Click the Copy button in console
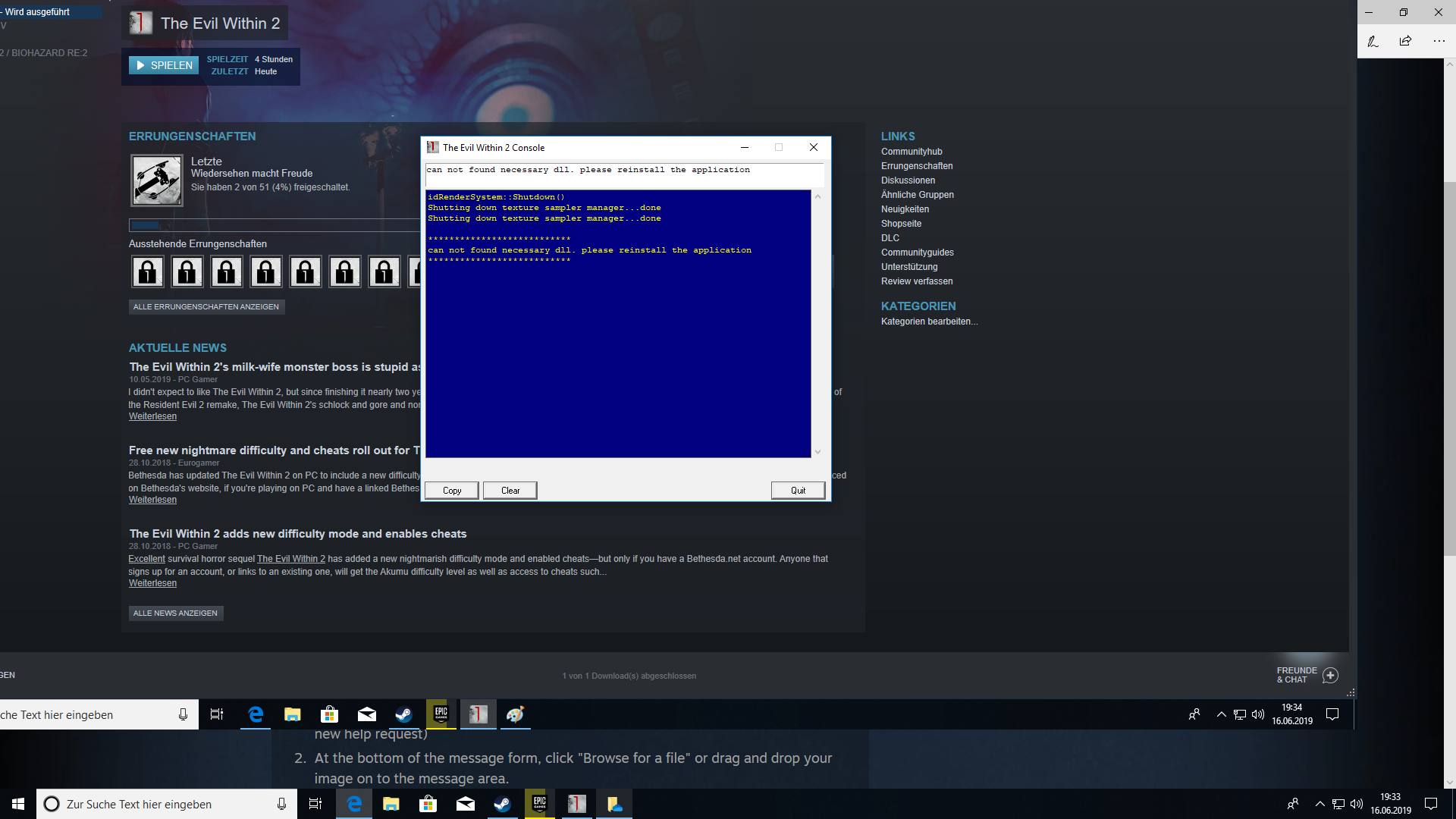The width and height of the screenshot is (1456, 819). pos(452,491)
